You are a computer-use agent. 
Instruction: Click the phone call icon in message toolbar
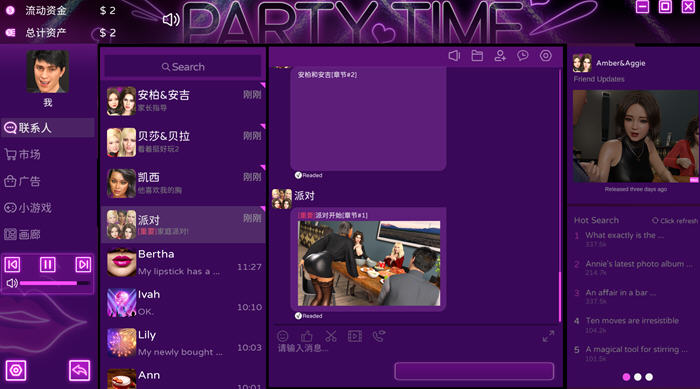click(x=379, y=336)
